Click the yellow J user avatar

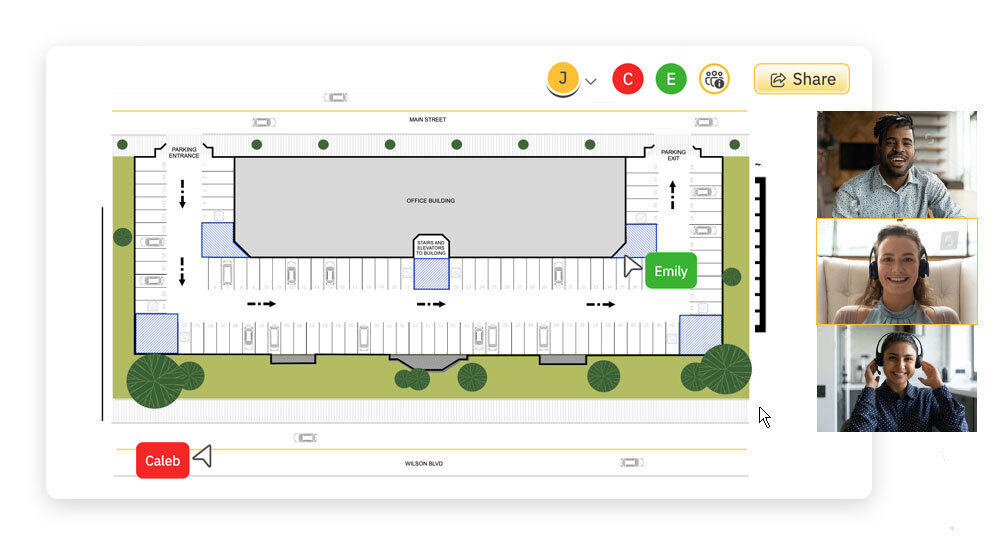point(562,78)
